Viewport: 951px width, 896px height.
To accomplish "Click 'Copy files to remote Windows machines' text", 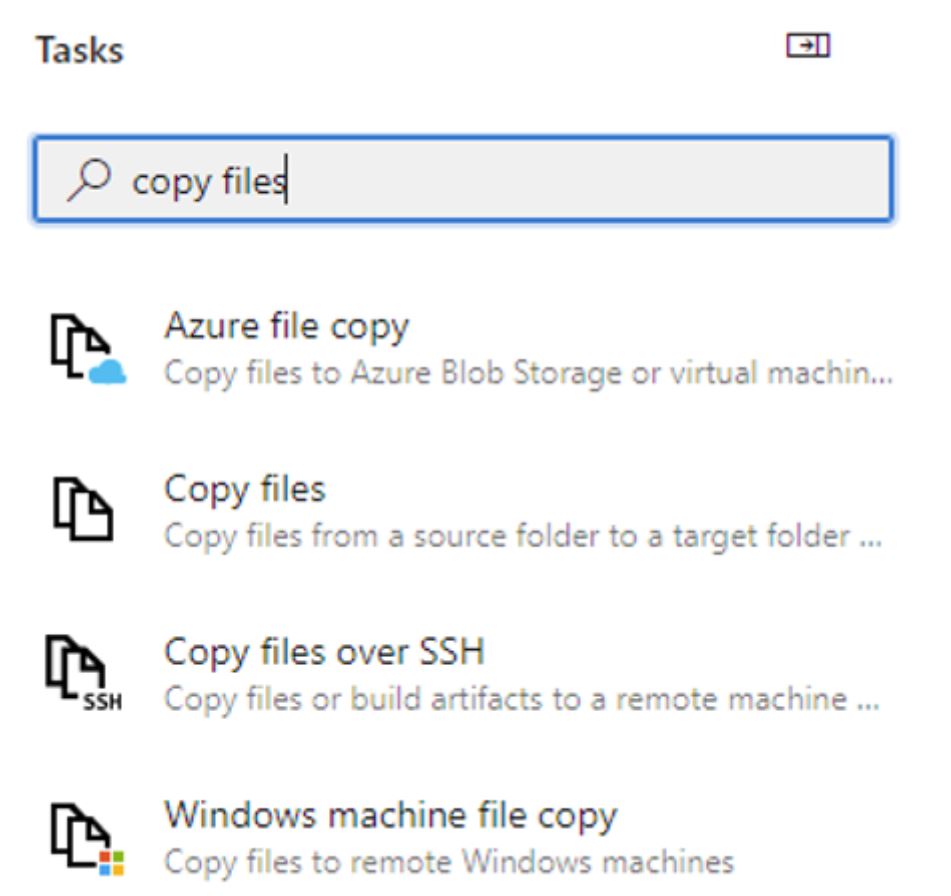I will tap(449, 863).
